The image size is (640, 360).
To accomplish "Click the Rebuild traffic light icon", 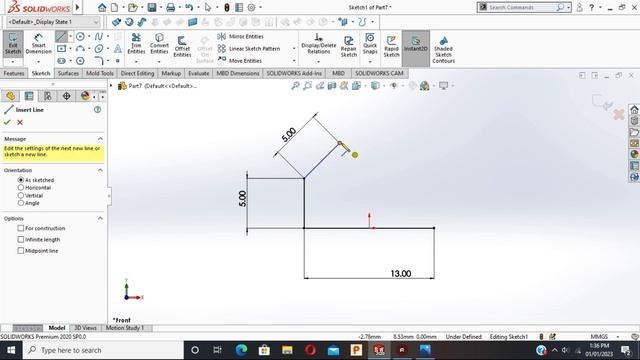I will [227, 7].
